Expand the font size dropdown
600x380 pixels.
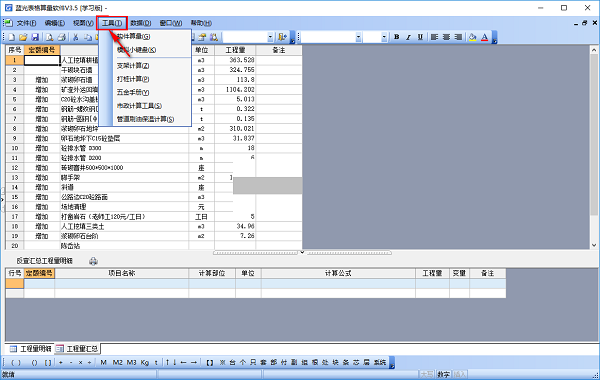pos(384,37)
